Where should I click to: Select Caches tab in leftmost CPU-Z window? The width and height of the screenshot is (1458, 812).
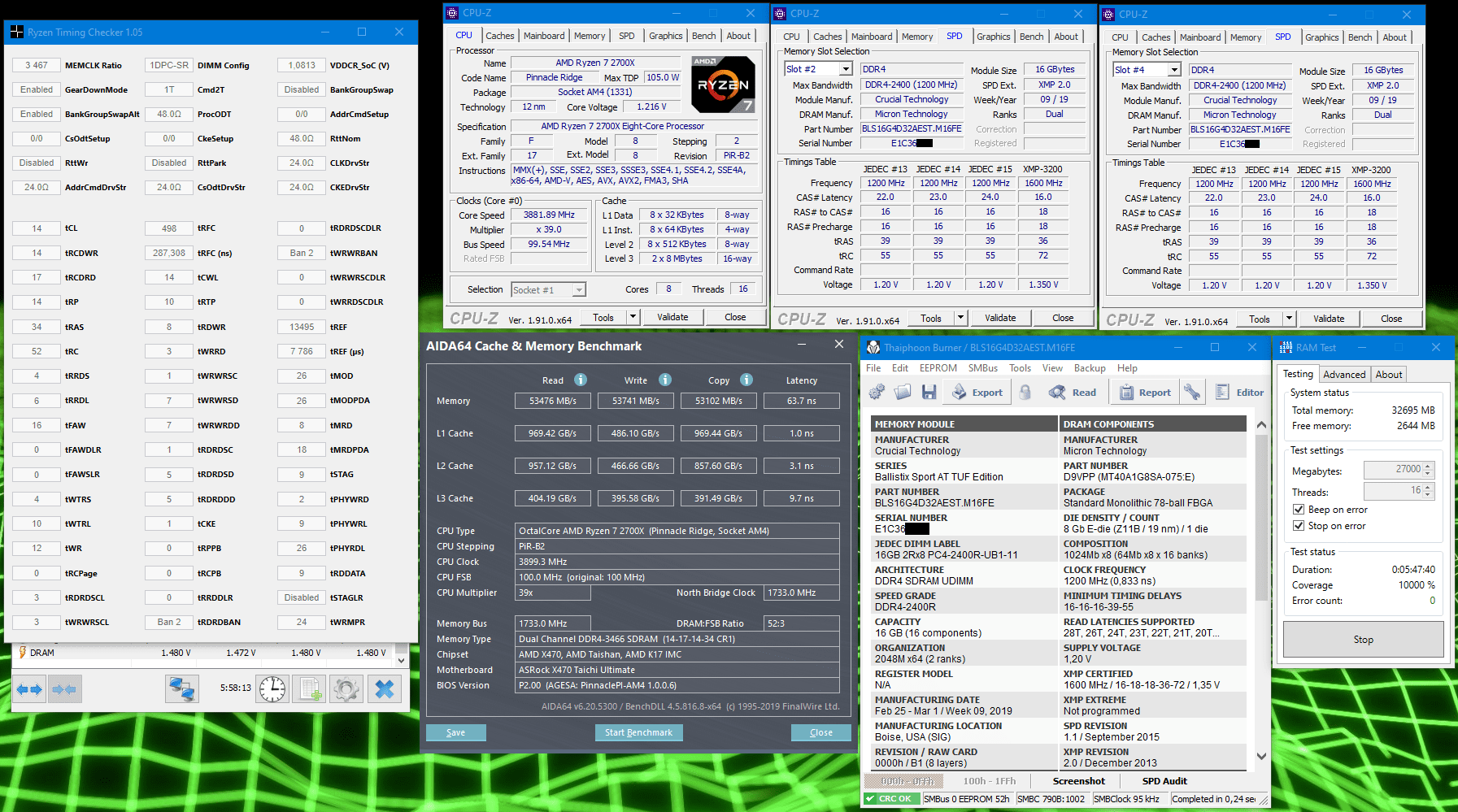(x=499, y=36)
